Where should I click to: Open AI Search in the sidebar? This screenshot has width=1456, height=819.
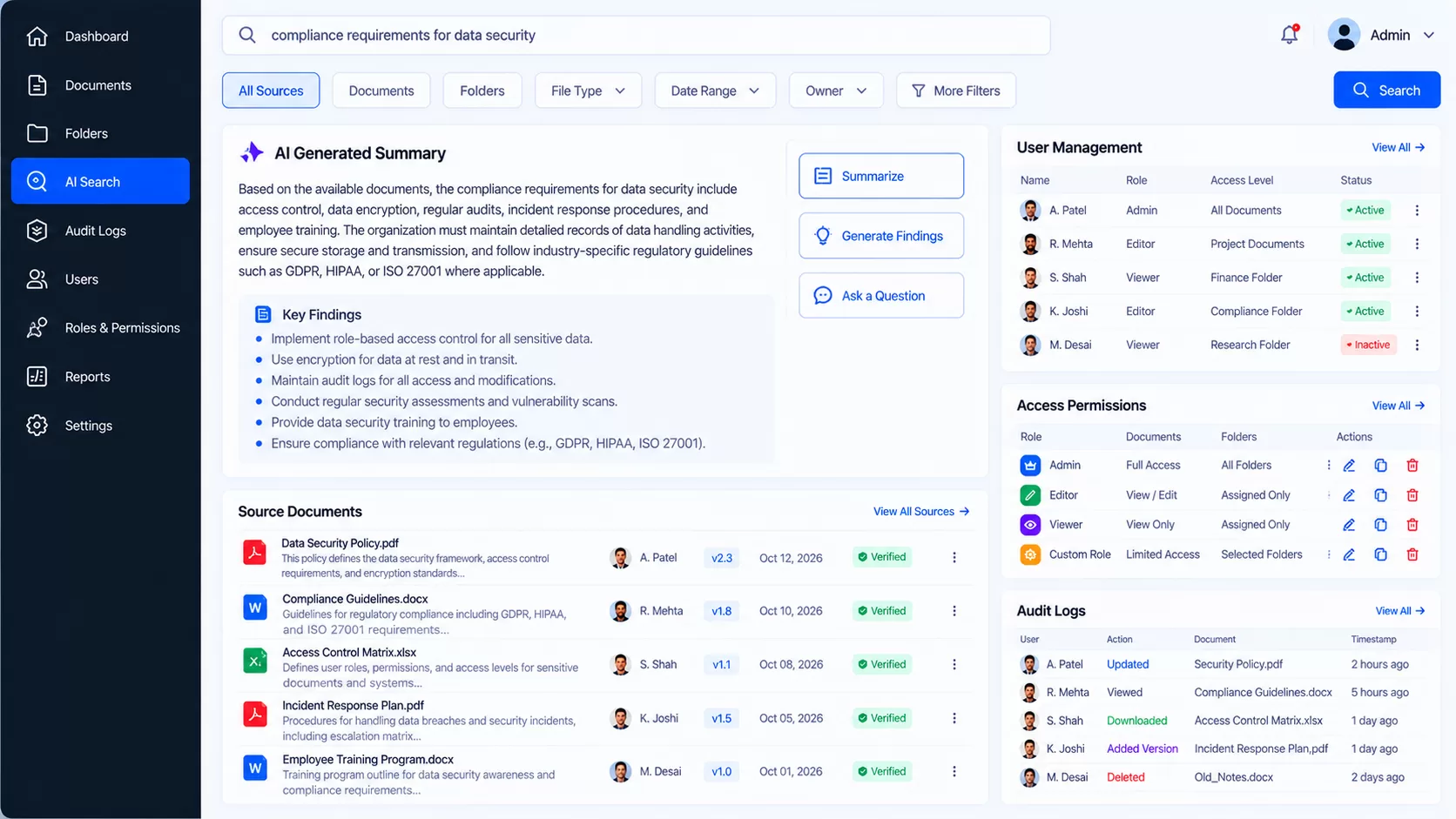tap(100, 181)
